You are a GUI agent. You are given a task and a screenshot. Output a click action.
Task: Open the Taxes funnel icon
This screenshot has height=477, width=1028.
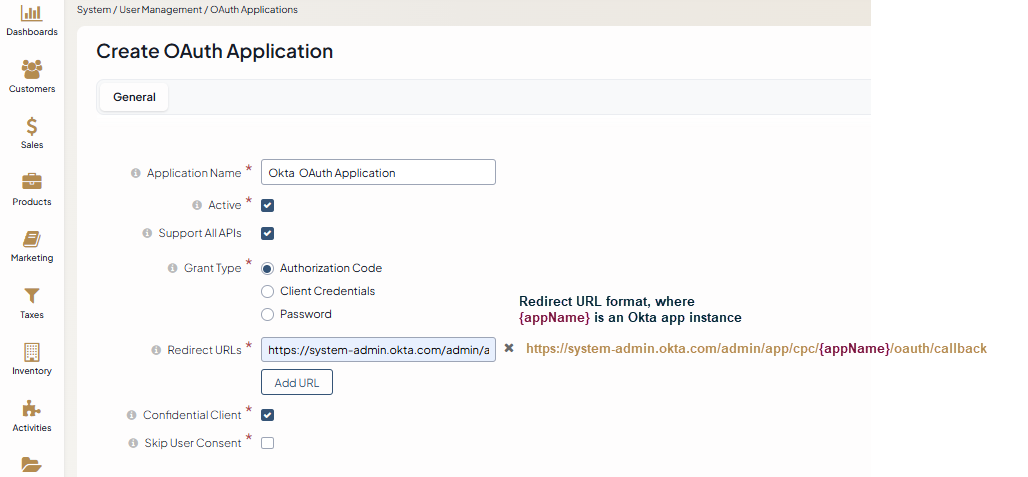pyautogui.click(x=32, y=296)
